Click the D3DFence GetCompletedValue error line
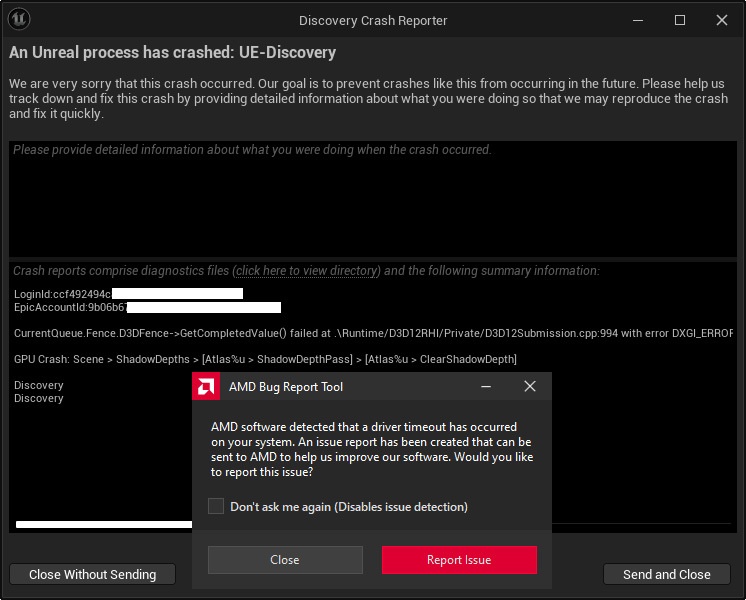Viewport: 746px width, 600px height. (373, 333)
